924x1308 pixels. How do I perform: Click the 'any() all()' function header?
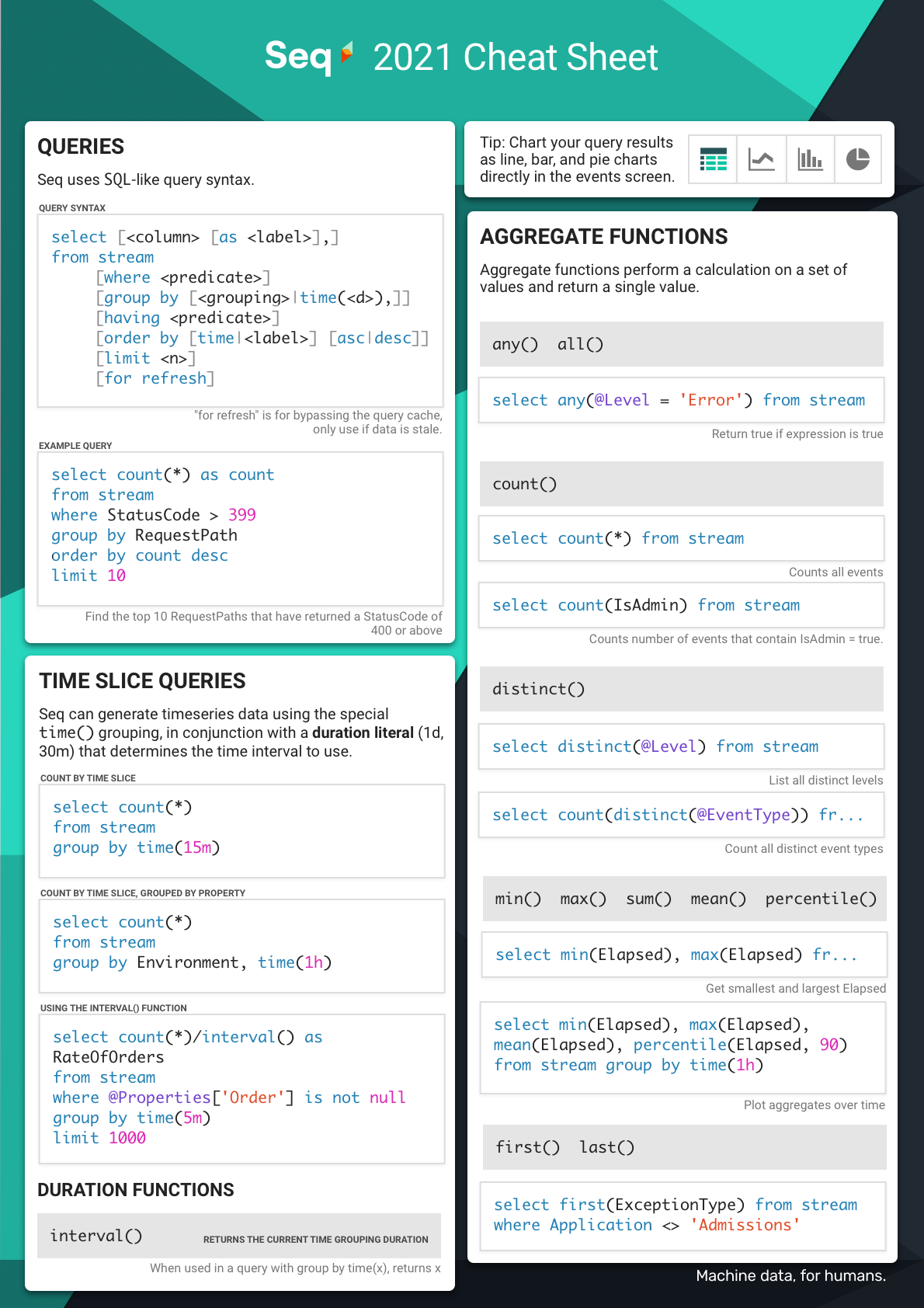click(x=682, y=344)
